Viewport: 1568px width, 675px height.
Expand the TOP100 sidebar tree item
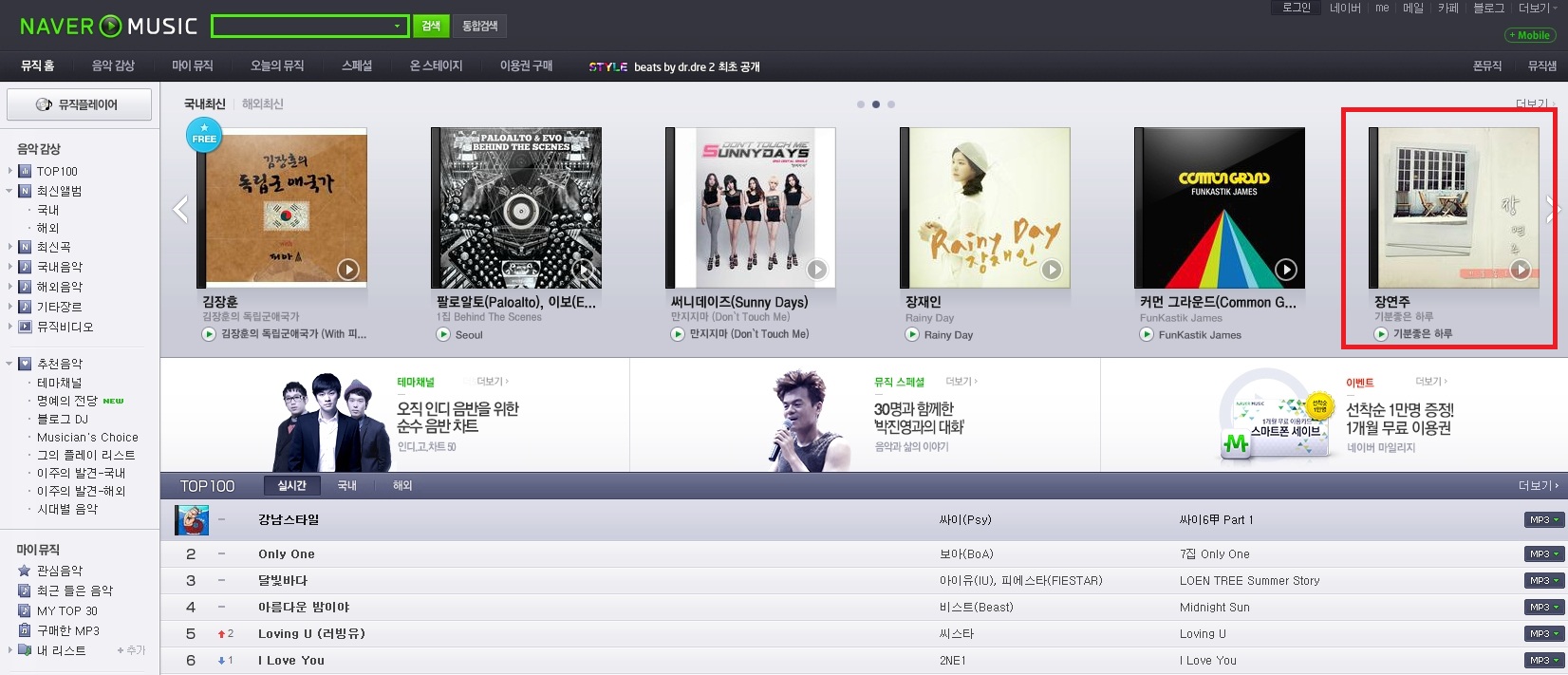pos(10,171)
